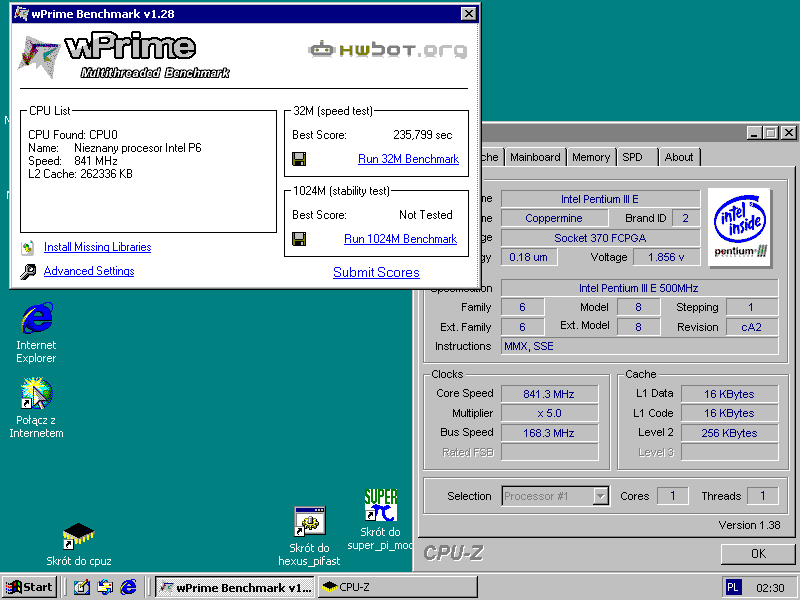Click the Not Tested score text
The height and width of the screenshot is (600, 800).
point(426,215)
